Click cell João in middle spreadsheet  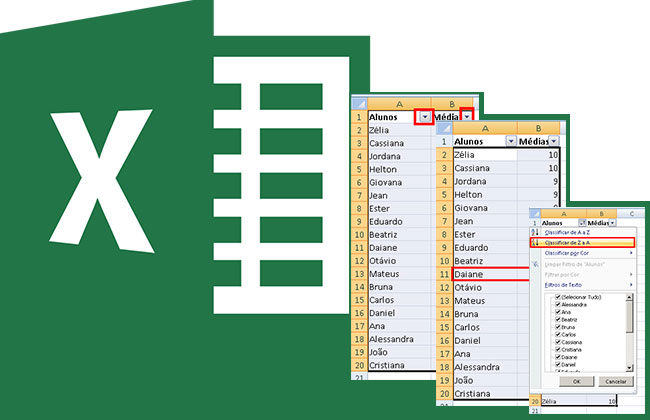tap(485, 380)
